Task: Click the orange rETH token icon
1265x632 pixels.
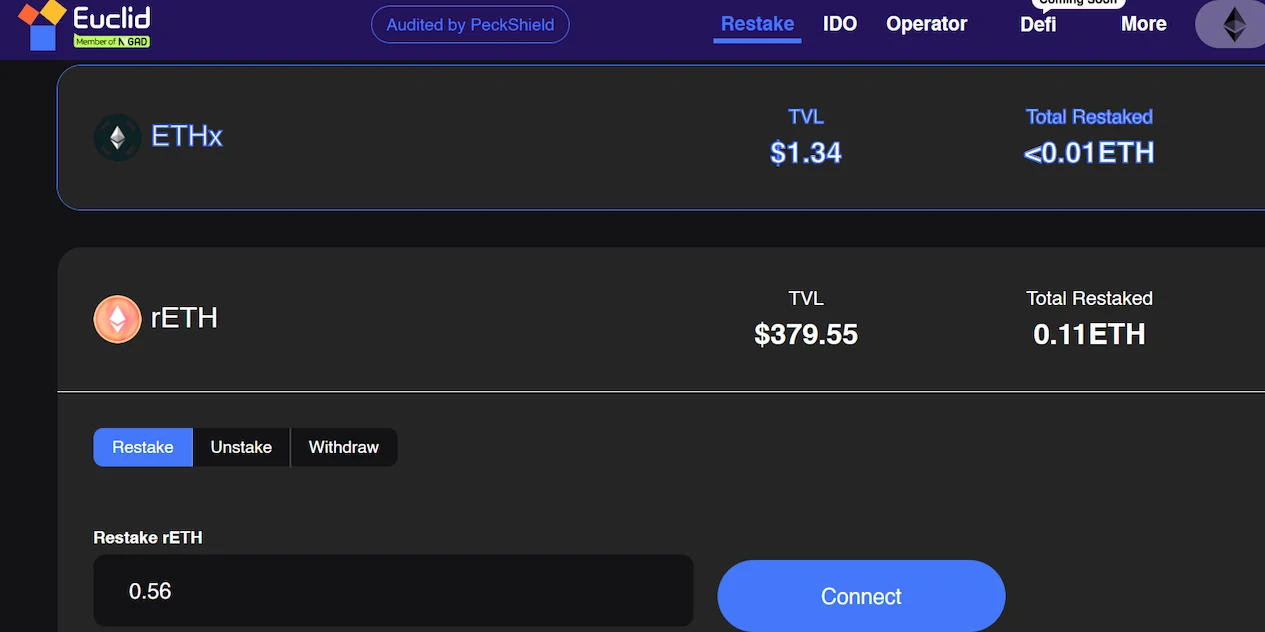Action: 117,319
